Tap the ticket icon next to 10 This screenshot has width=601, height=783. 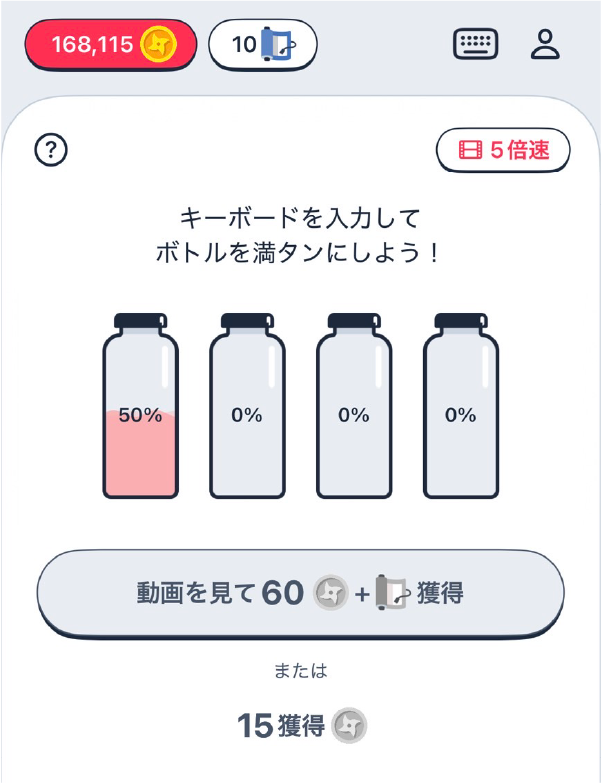pyautogui.click(x=275, y=44)
